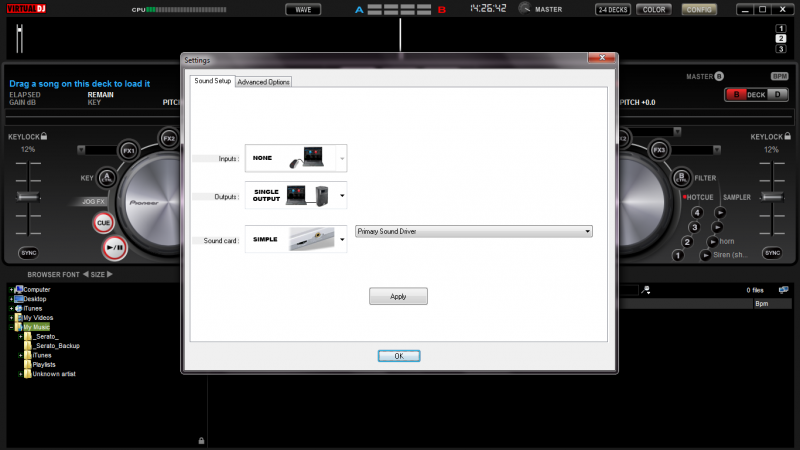The image size is (800, 450).
Task: Switch to skin layout 3
Action: [x=781, y=49]
